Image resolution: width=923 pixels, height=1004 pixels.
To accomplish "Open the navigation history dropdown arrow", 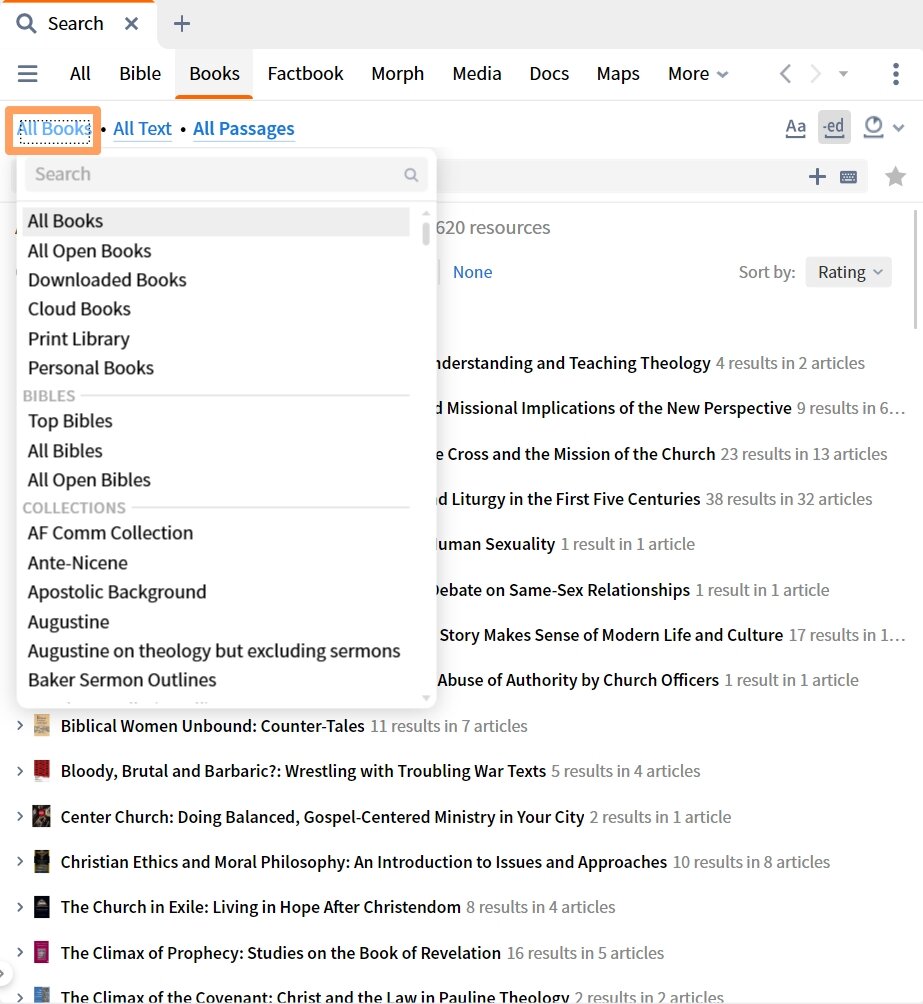I will click(x=844, y=74).
